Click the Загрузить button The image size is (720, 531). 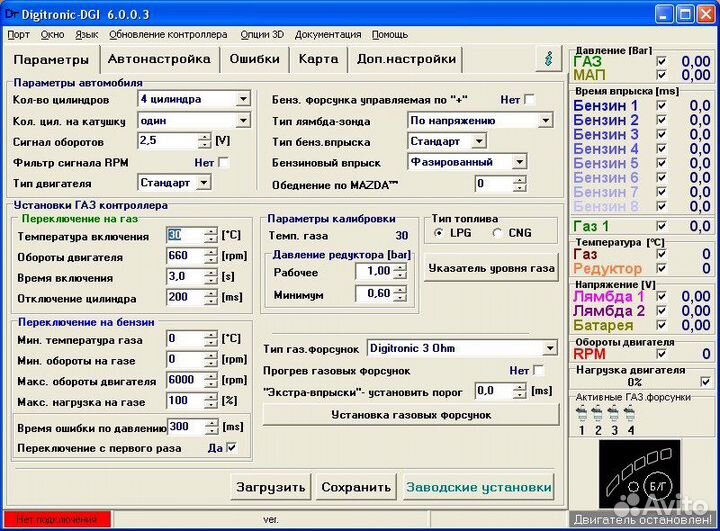pos(270,487)
